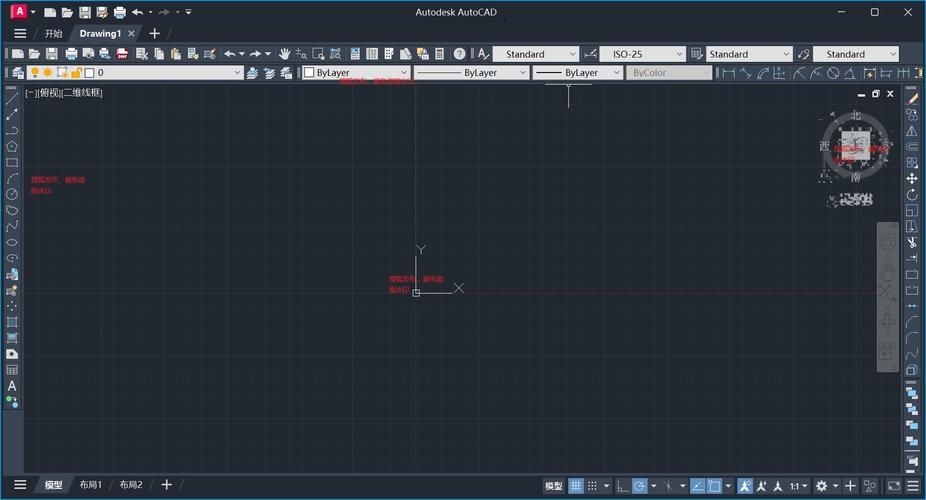The image size is (926, 500).
Task: Toggle grid display in status bar
Action: [x=576, y=486]
